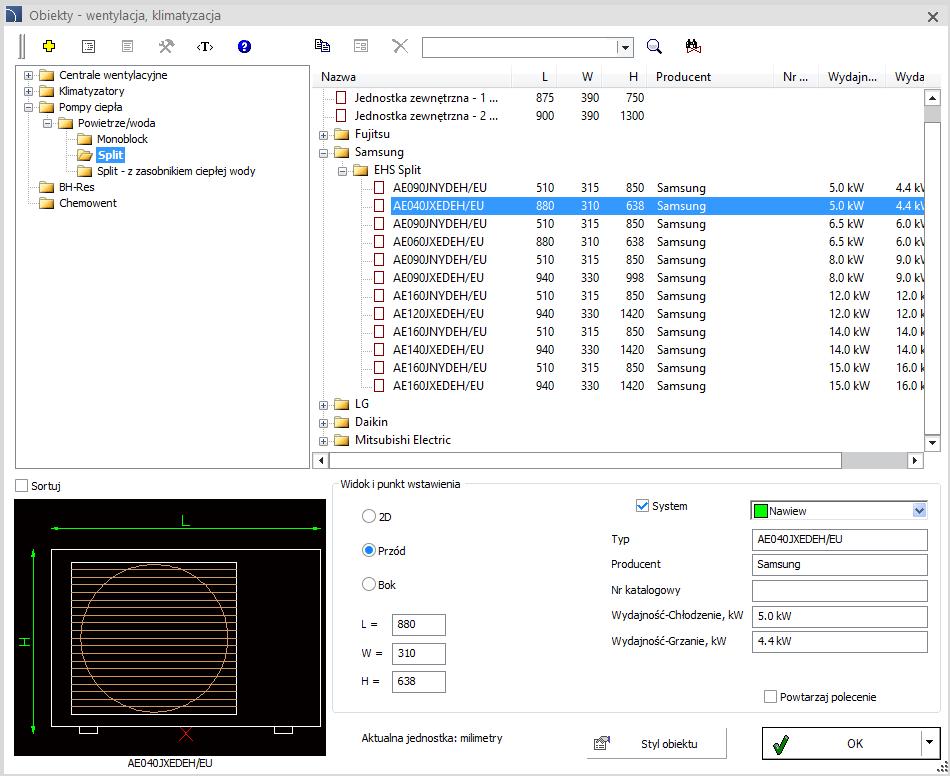
Task: Click the list's scroll right arrow
Action: [x=915, y=461]
